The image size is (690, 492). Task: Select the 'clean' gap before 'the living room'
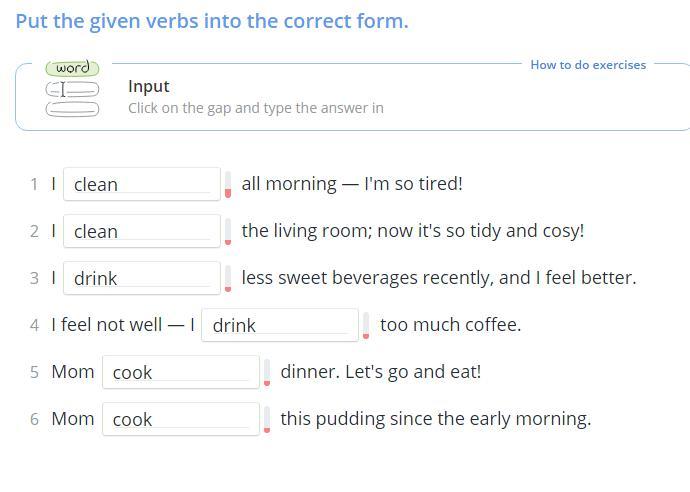pos(141,231)
